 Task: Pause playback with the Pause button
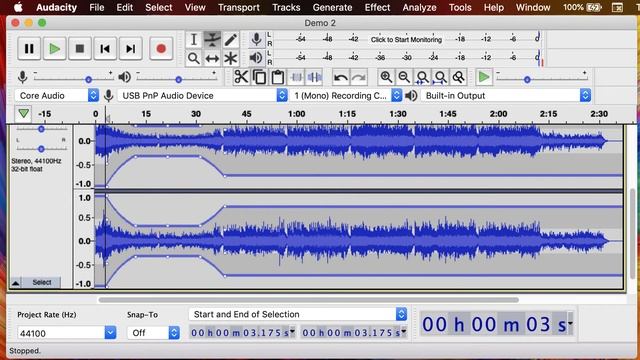coord(29,49)
